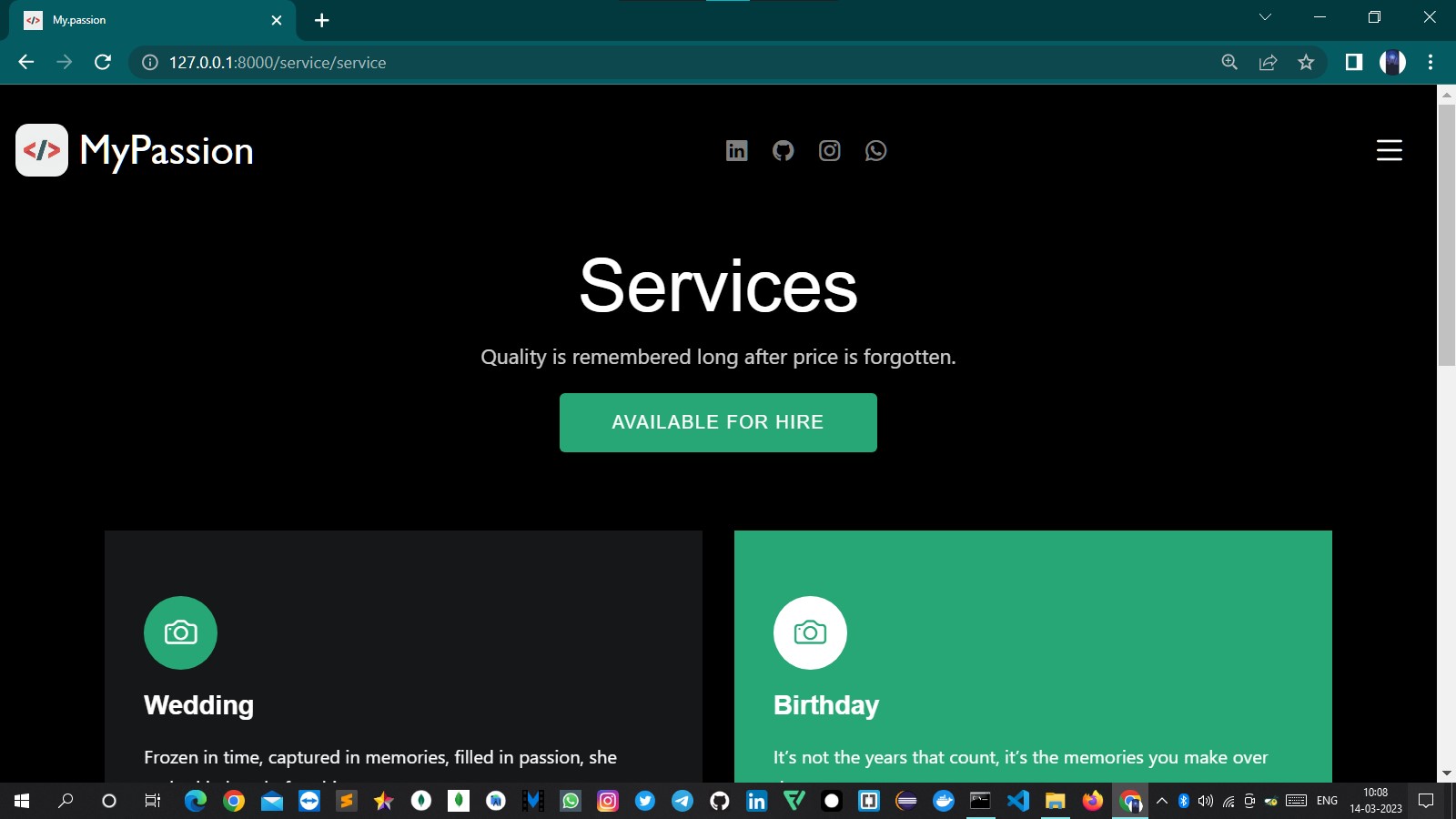Open the taskbar GitHub app
This screenshot has height=819, width=1456.
(720, 801)
